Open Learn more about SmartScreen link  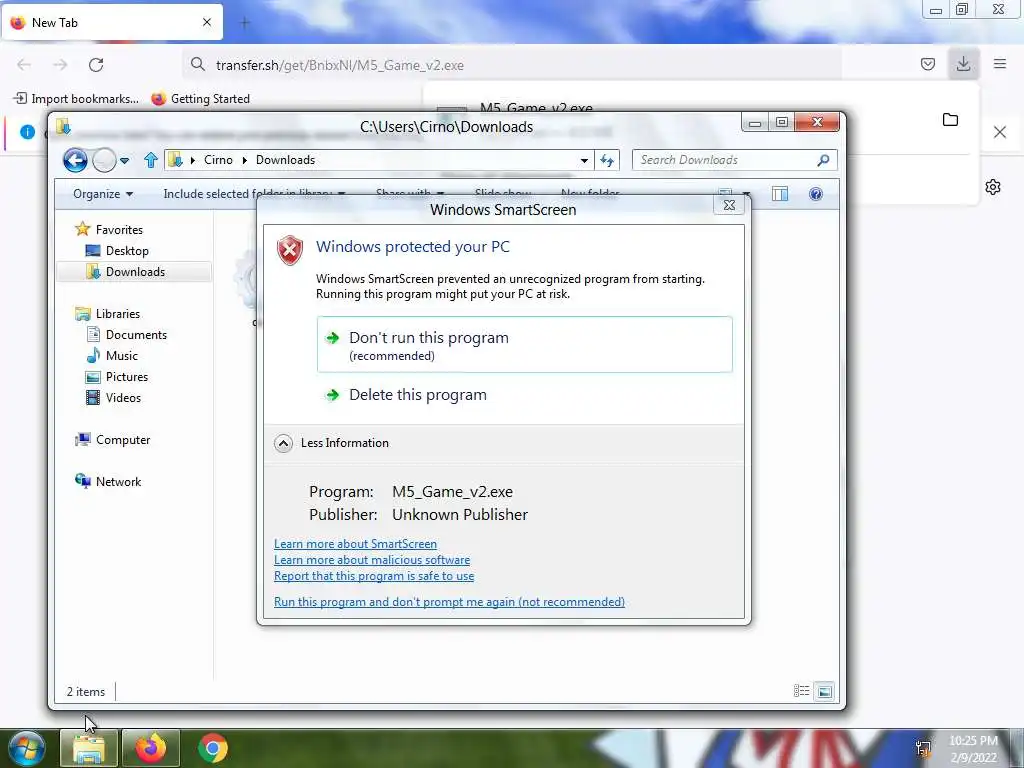coord(355,544)
